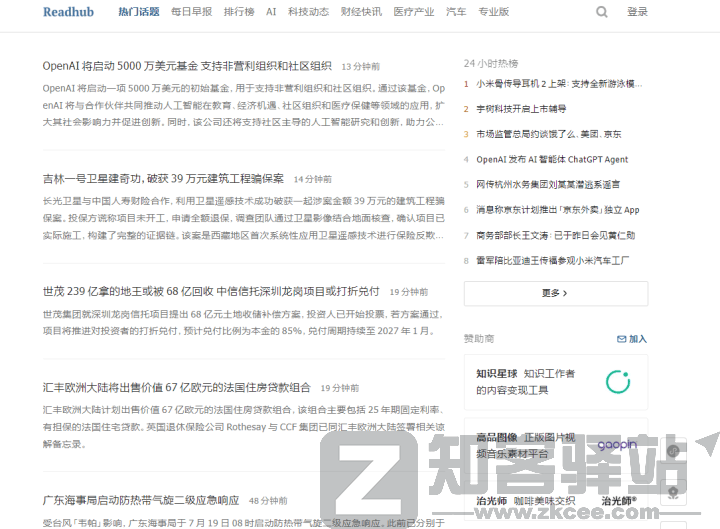Screen dimensions: 720x529
Task: Click the search magnifier icon
Action: pos(602,12)
